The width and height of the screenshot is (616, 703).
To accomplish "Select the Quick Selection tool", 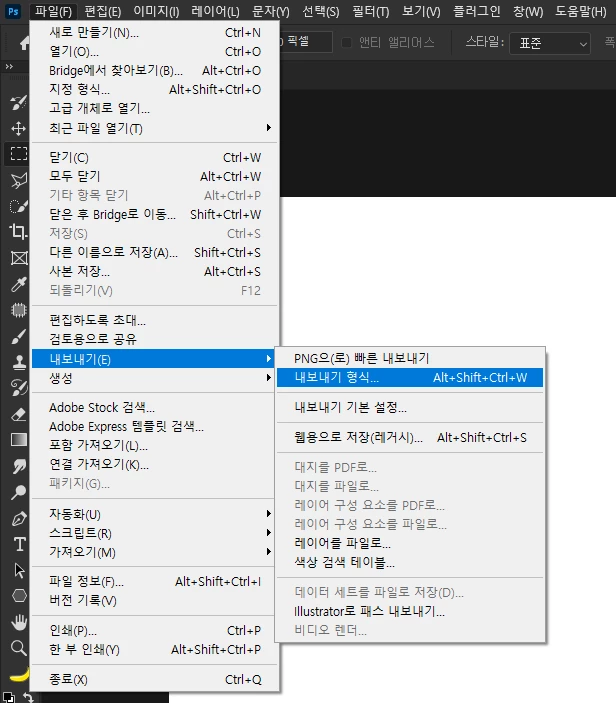I will (x=18, y=206).
